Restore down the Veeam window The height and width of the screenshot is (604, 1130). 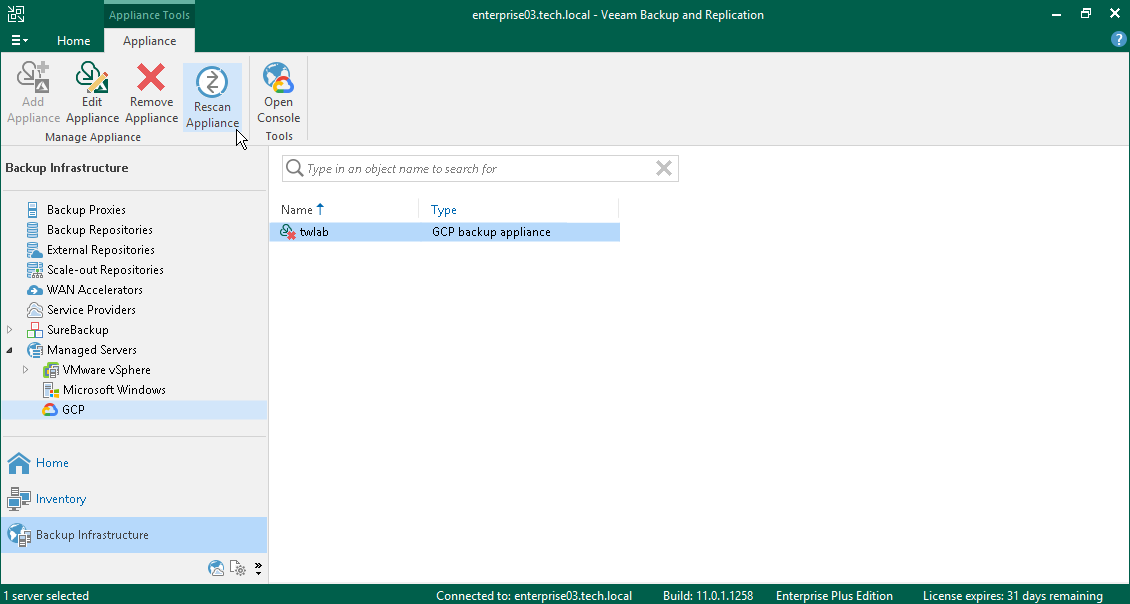coord(1086,14)
